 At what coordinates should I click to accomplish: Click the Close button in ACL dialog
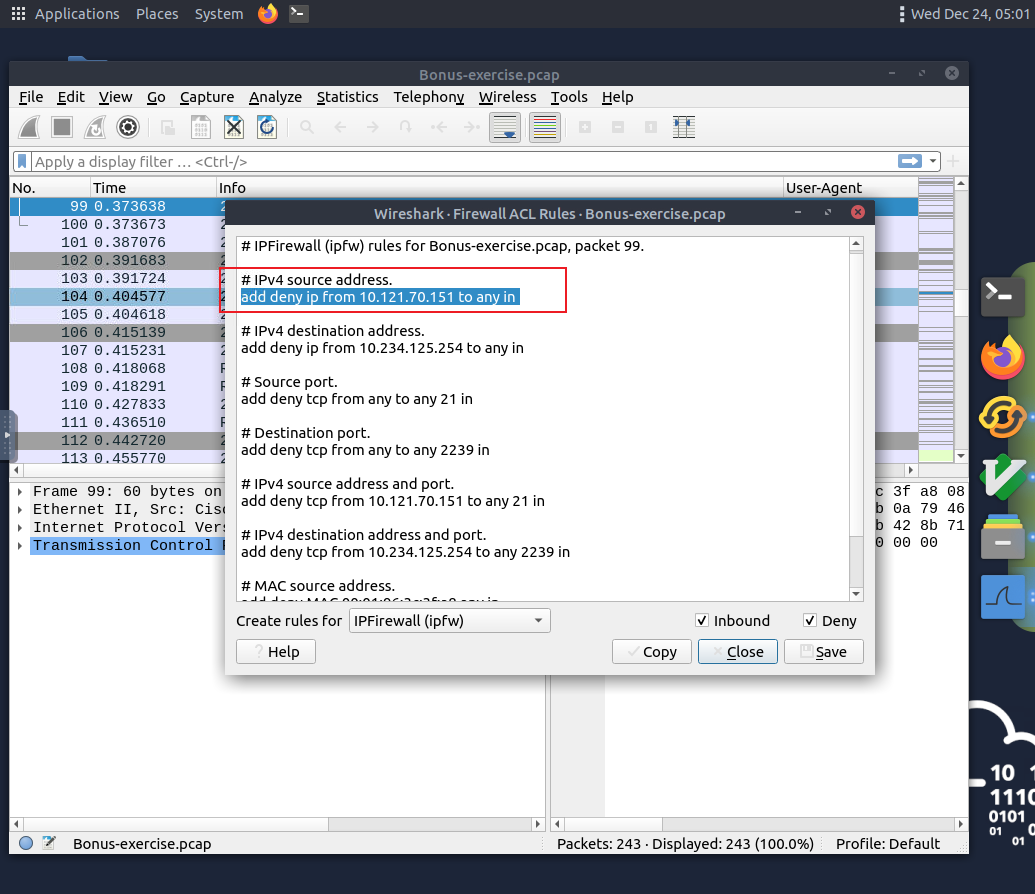737,652
